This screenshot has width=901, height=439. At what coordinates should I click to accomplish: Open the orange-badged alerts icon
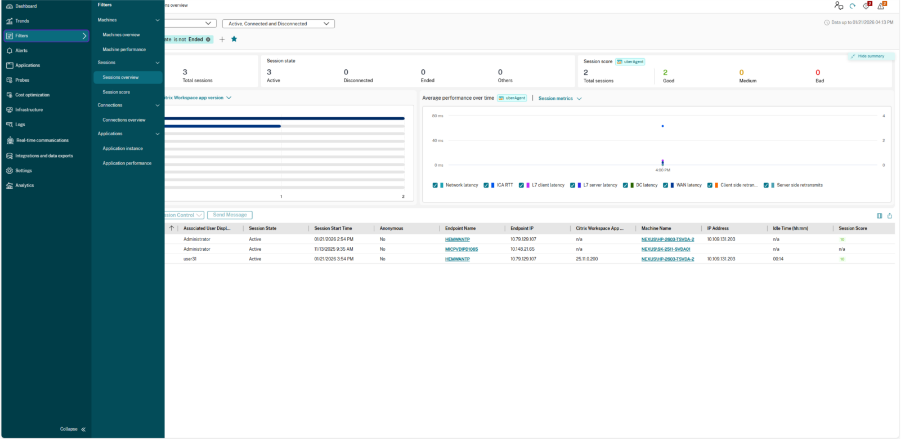click(882, 5)
